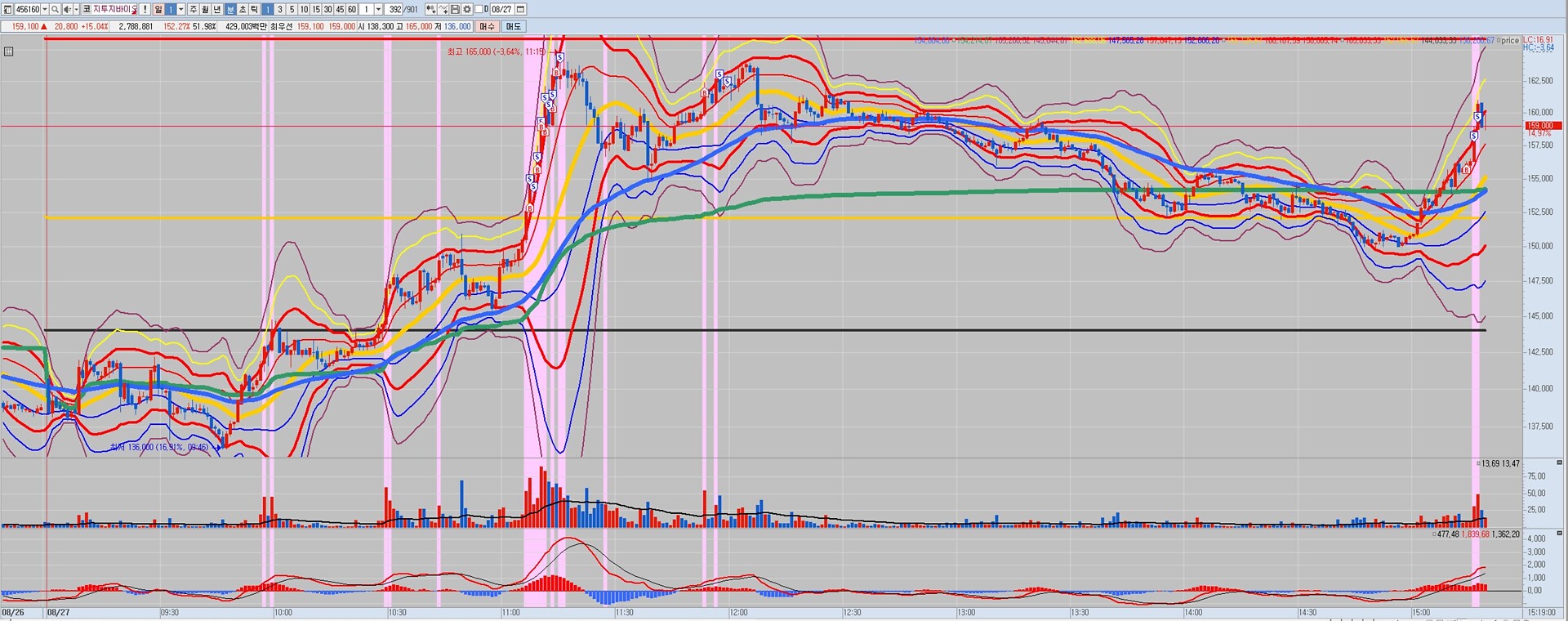1568x621 pixels.
Task: Click the exclamation mark info icon
Action: pos(145,9)
